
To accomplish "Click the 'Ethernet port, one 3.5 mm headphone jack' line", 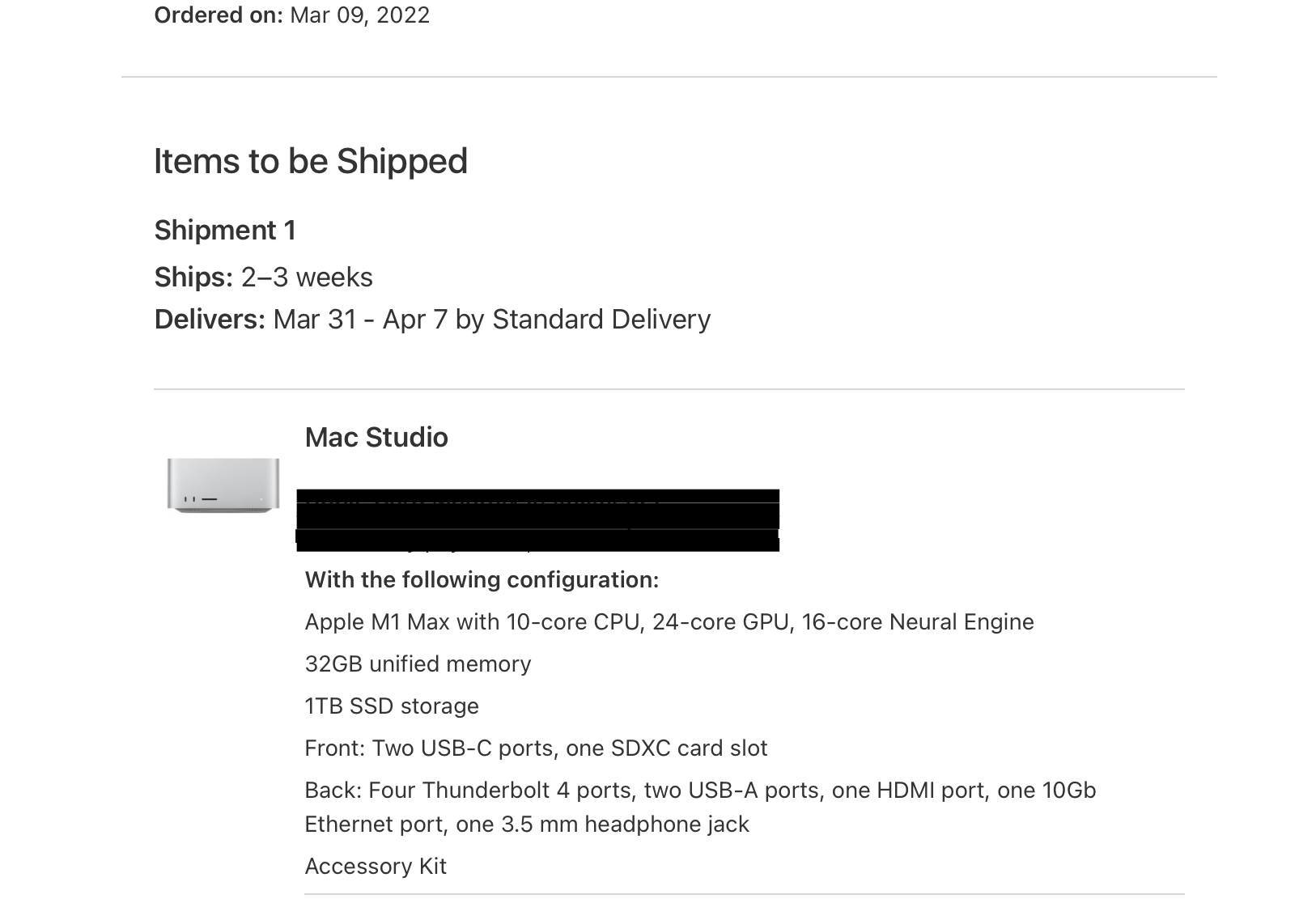I will [527, 825].
